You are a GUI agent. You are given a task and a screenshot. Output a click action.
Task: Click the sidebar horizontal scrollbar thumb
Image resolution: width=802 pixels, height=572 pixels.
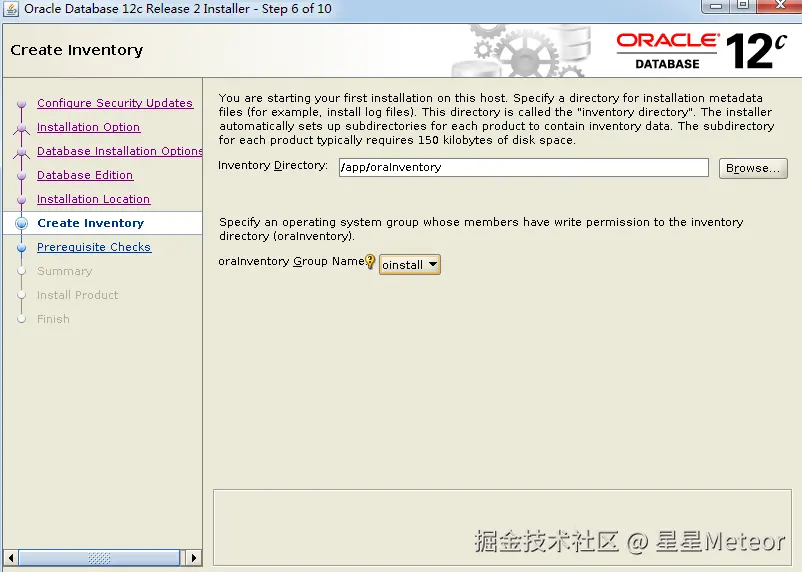tap(99, 558)
